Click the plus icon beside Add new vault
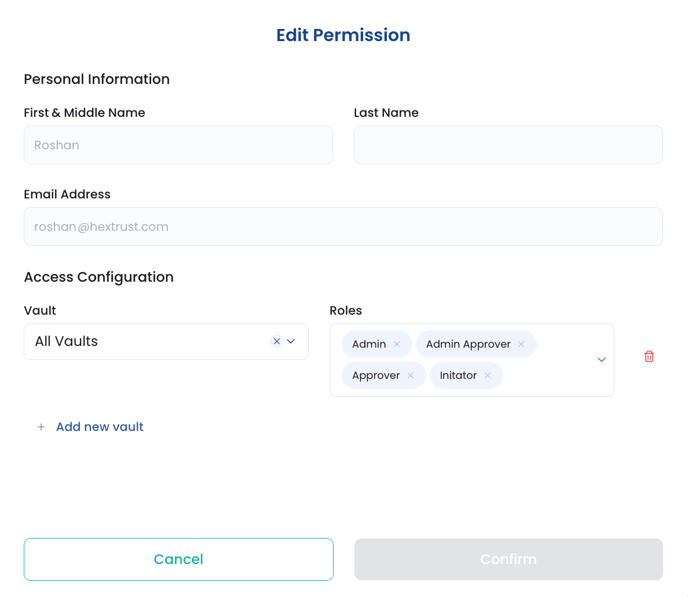Image resolution: width=688 pixels, height=597 pixels. (41, 427)
